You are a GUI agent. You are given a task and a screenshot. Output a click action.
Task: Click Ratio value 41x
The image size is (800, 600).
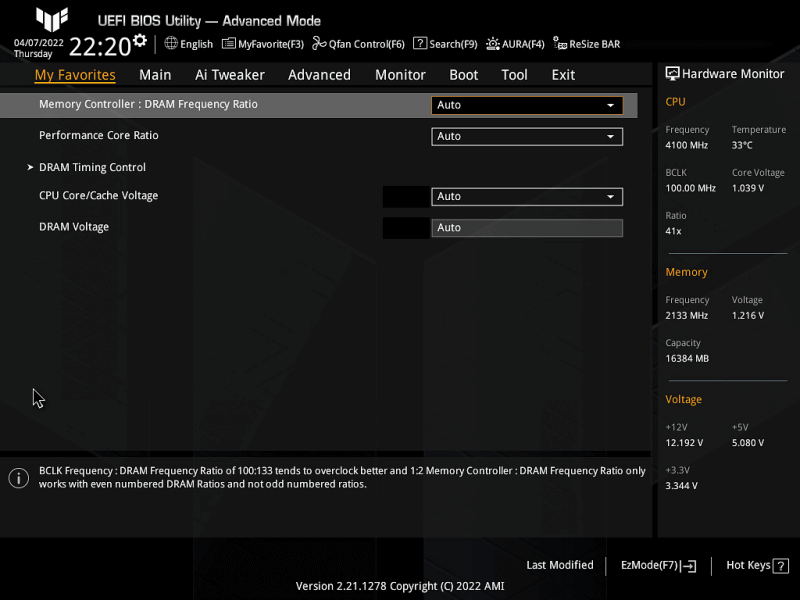pos(673,231)
